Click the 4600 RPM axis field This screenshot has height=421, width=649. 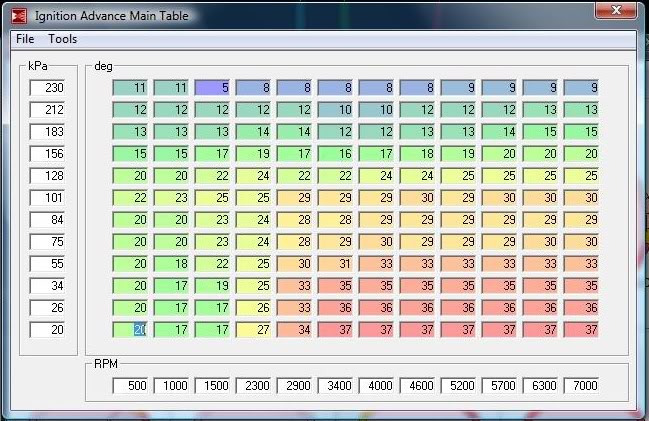point(417,385)
